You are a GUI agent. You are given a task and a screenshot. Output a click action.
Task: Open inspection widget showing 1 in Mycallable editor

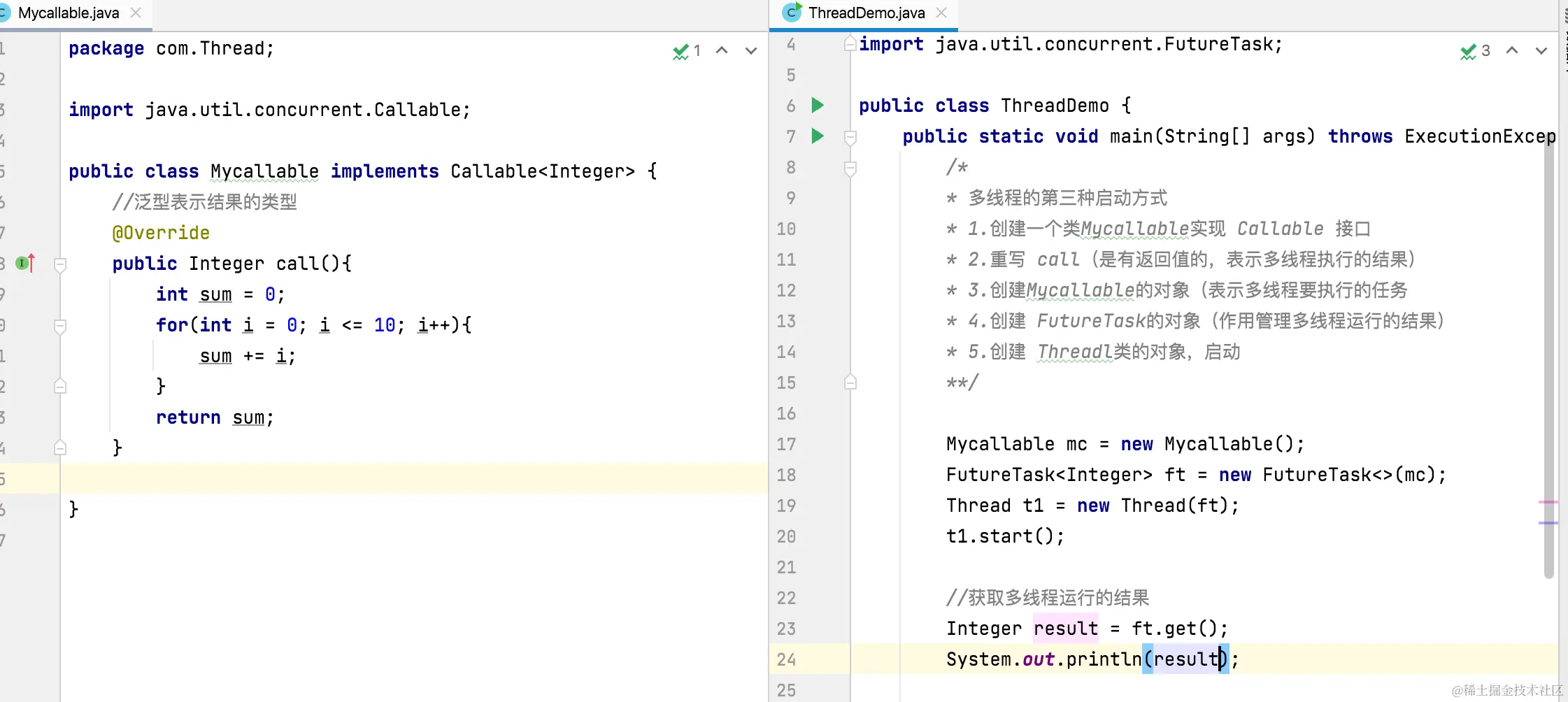pyautogui.click(x=687, y=51)
